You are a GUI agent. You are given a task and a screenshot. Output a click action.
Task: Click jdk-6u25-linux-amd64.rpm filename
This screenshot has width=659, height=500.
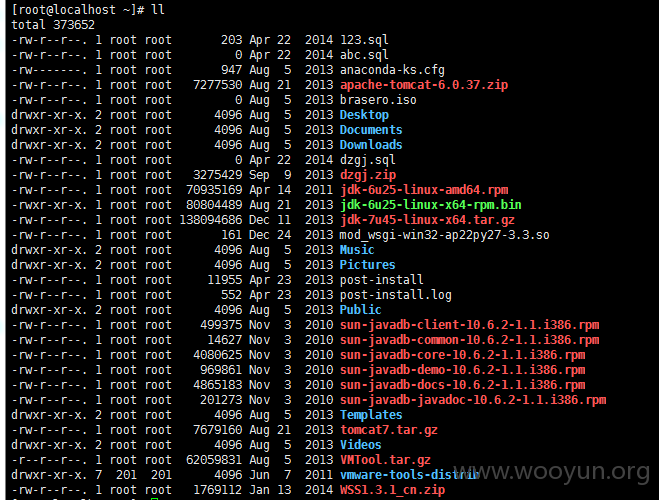(x=424, y=190)
